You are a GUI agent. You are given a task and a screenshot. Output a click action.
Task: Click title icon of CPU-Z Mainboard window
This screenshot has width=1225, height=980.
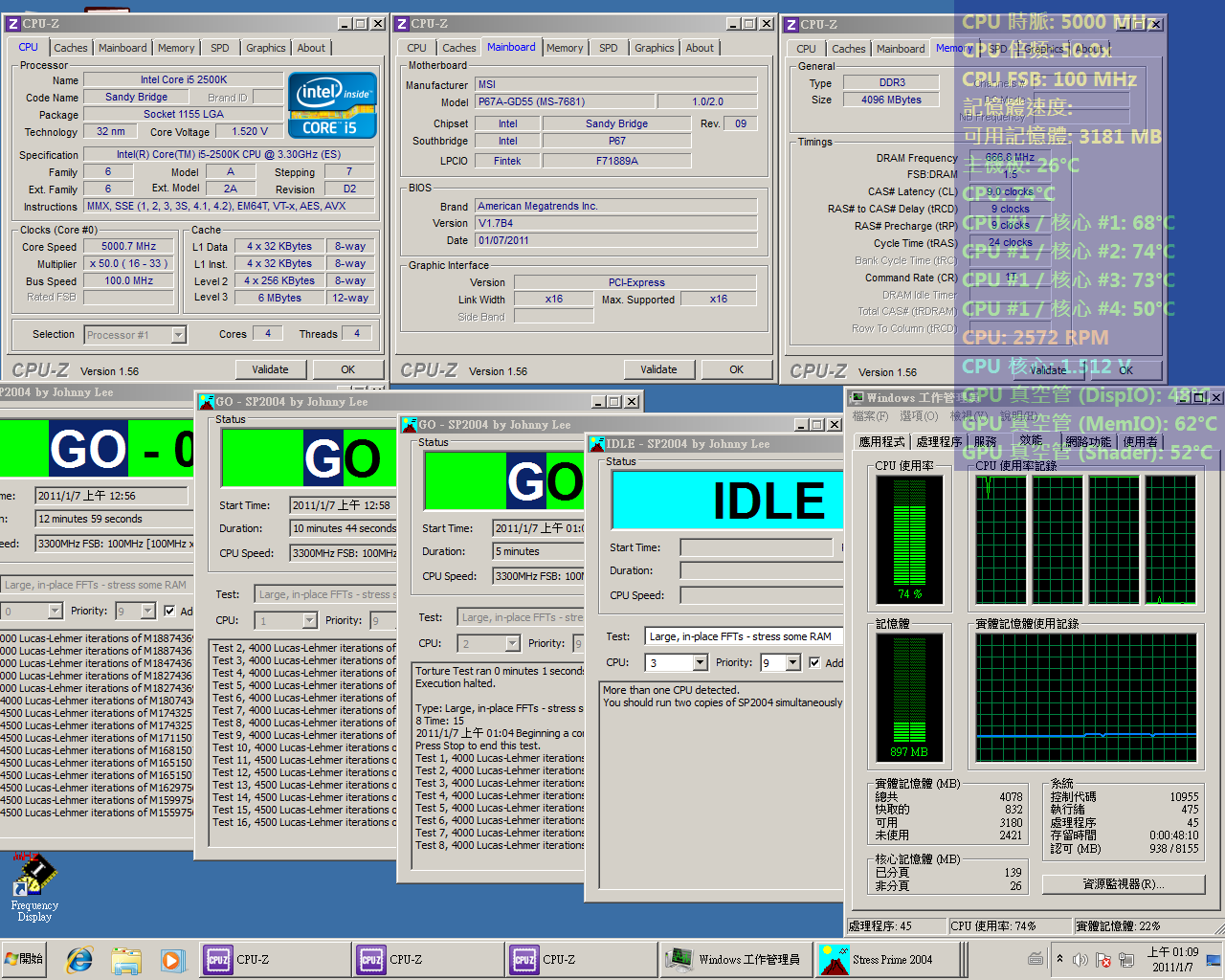[x=403, y=24]
